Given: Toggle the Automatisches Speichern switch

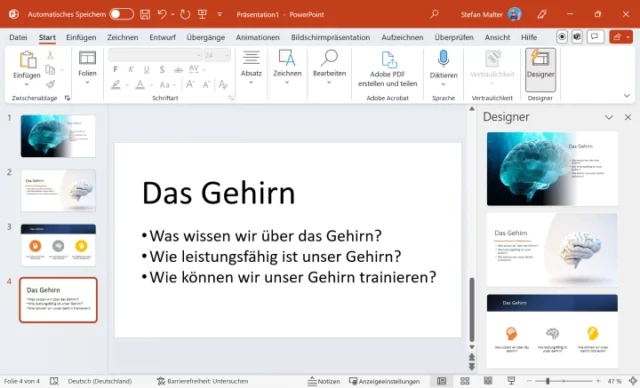Looking at the screenshot, I should point(122,14).
